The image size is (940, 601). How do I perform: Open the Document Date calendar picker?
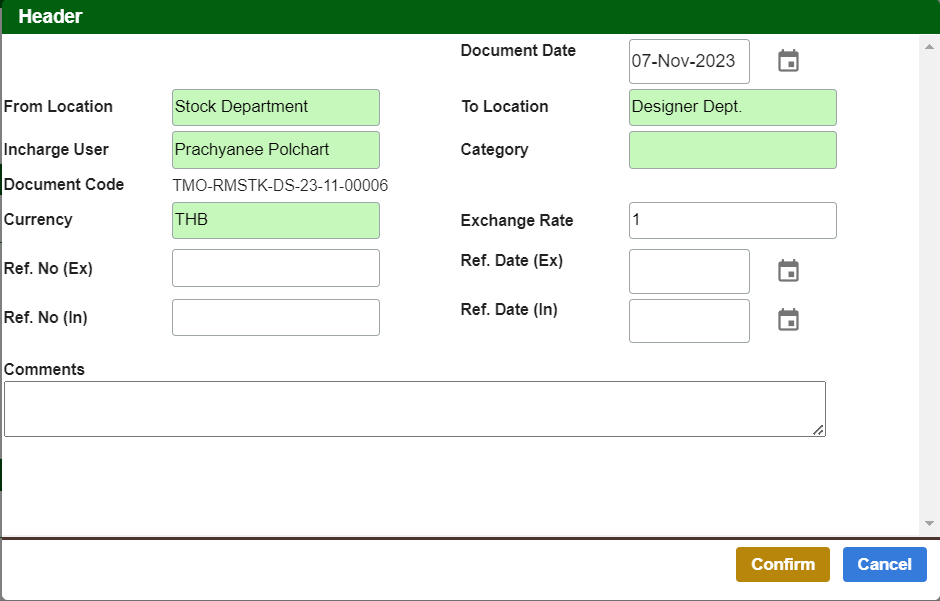click(788, 61)
